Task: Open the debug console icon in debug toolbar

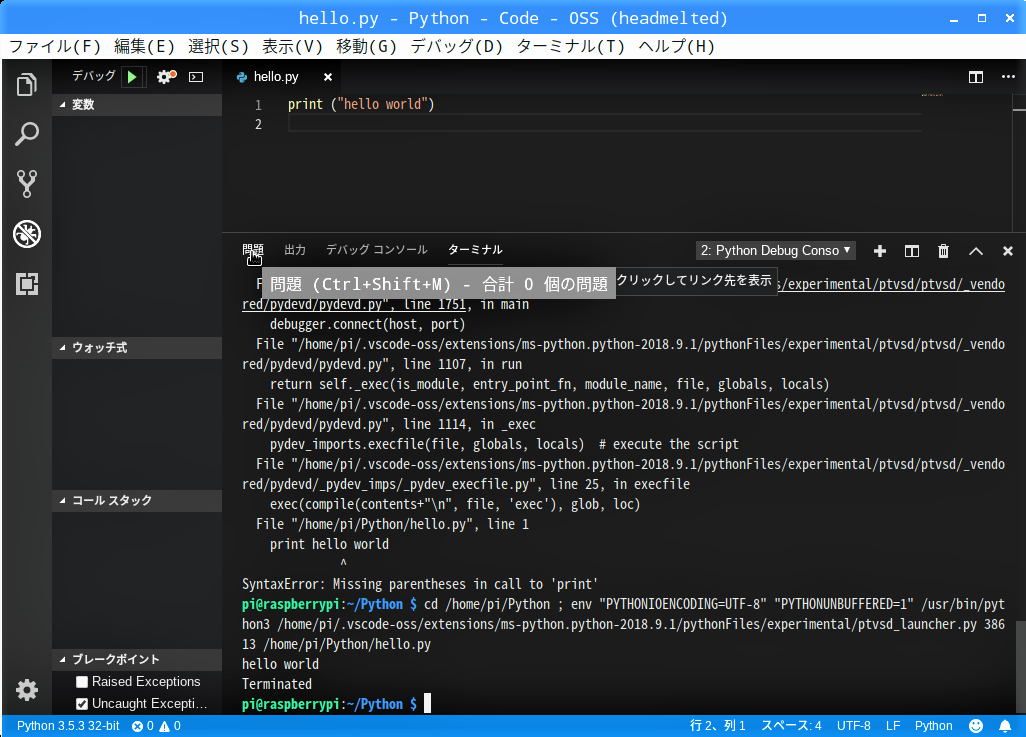Action: pyautogui.click(x=196, y=77)
